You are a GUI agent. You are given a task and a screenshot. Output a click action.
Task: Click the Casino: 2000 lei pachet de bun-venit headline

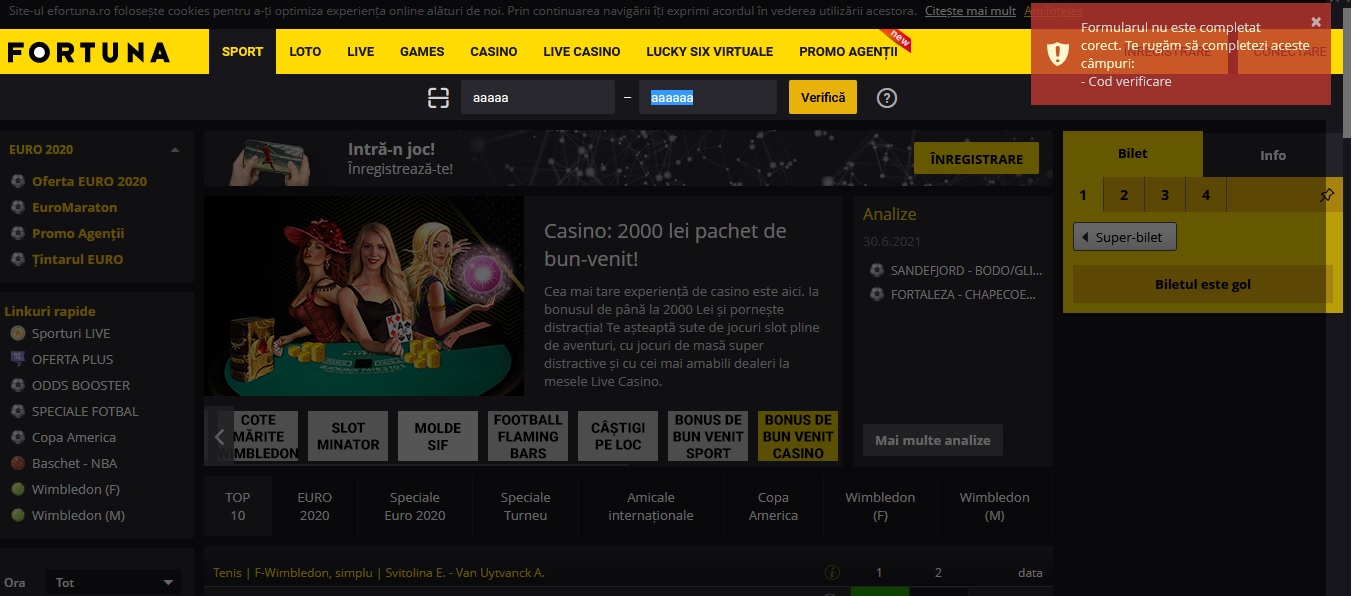click(665, 245)
